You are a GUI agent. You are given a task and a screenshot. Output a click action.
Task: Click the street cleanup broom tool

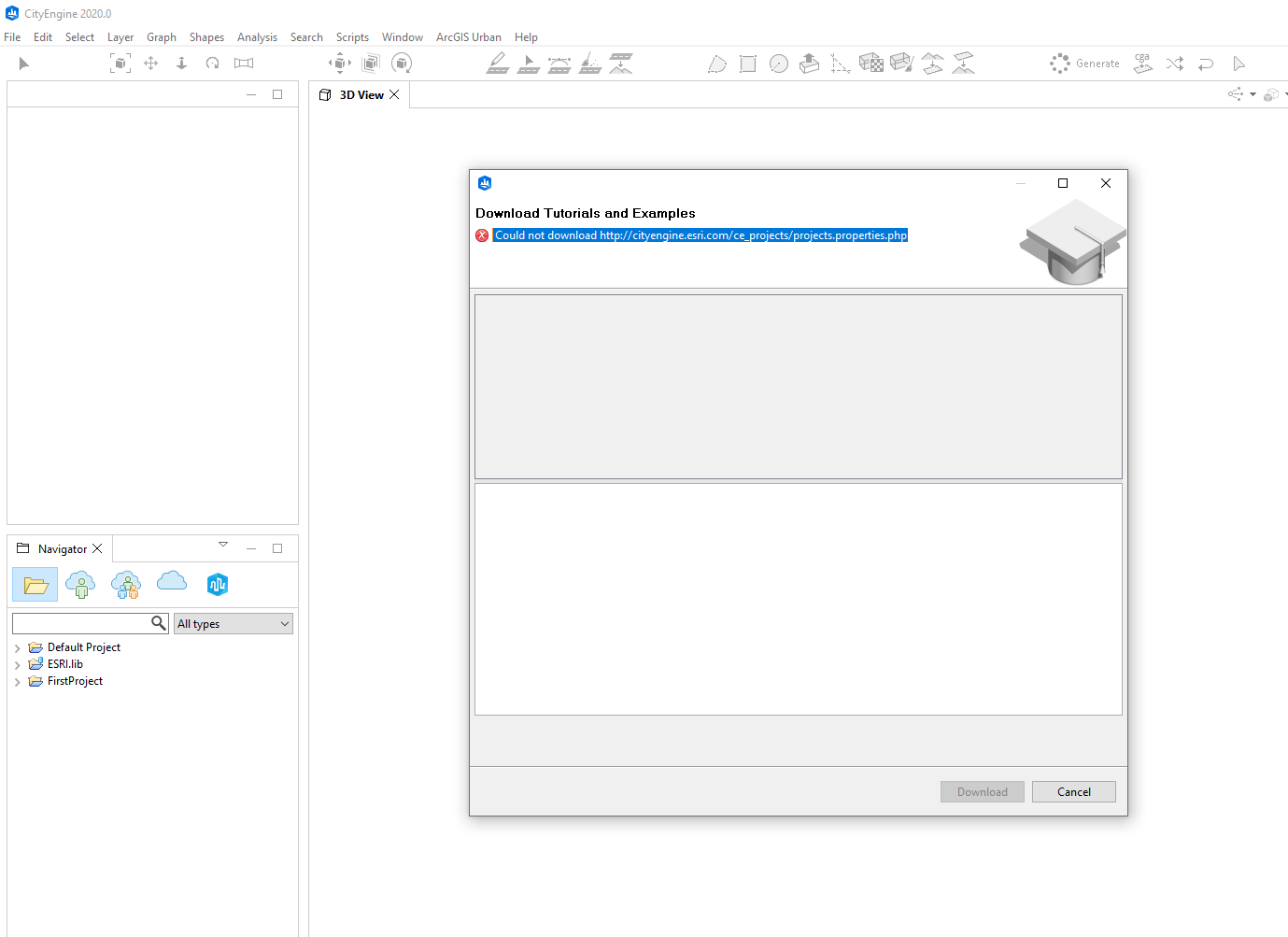point(590,64)
